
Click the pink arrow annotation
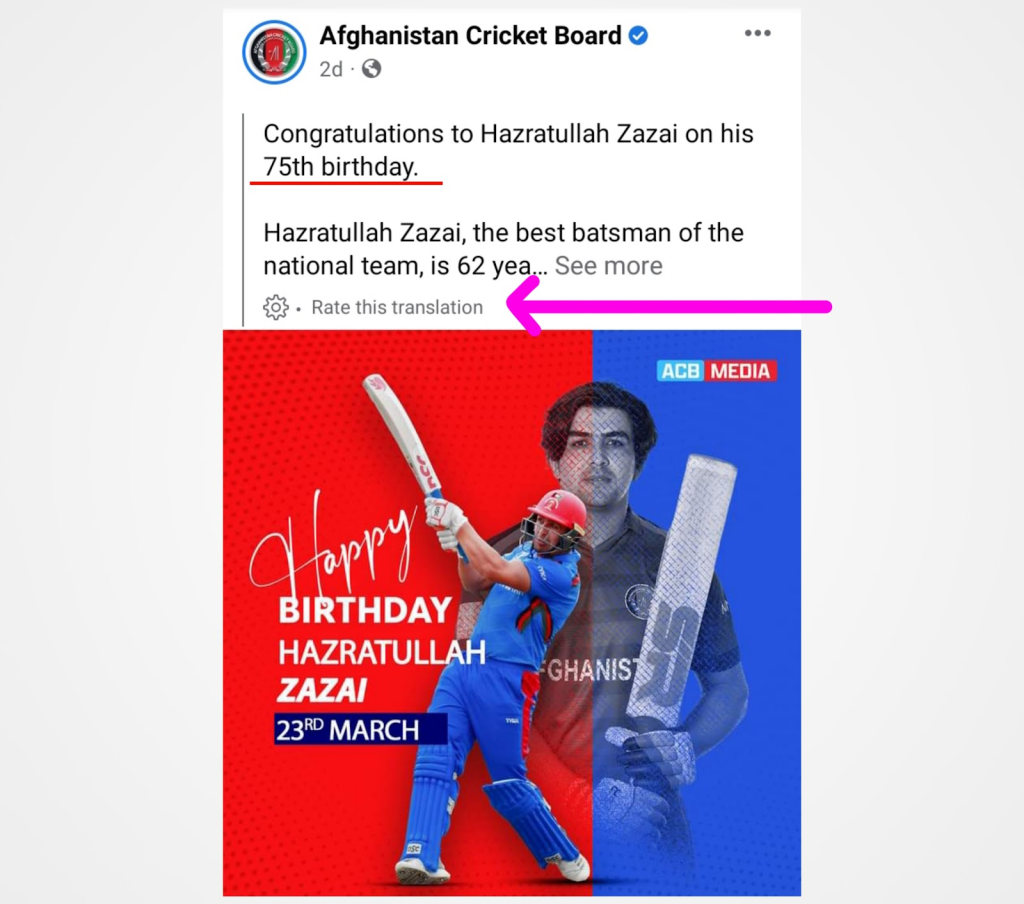pyautogui.click(x=668, y=306)
